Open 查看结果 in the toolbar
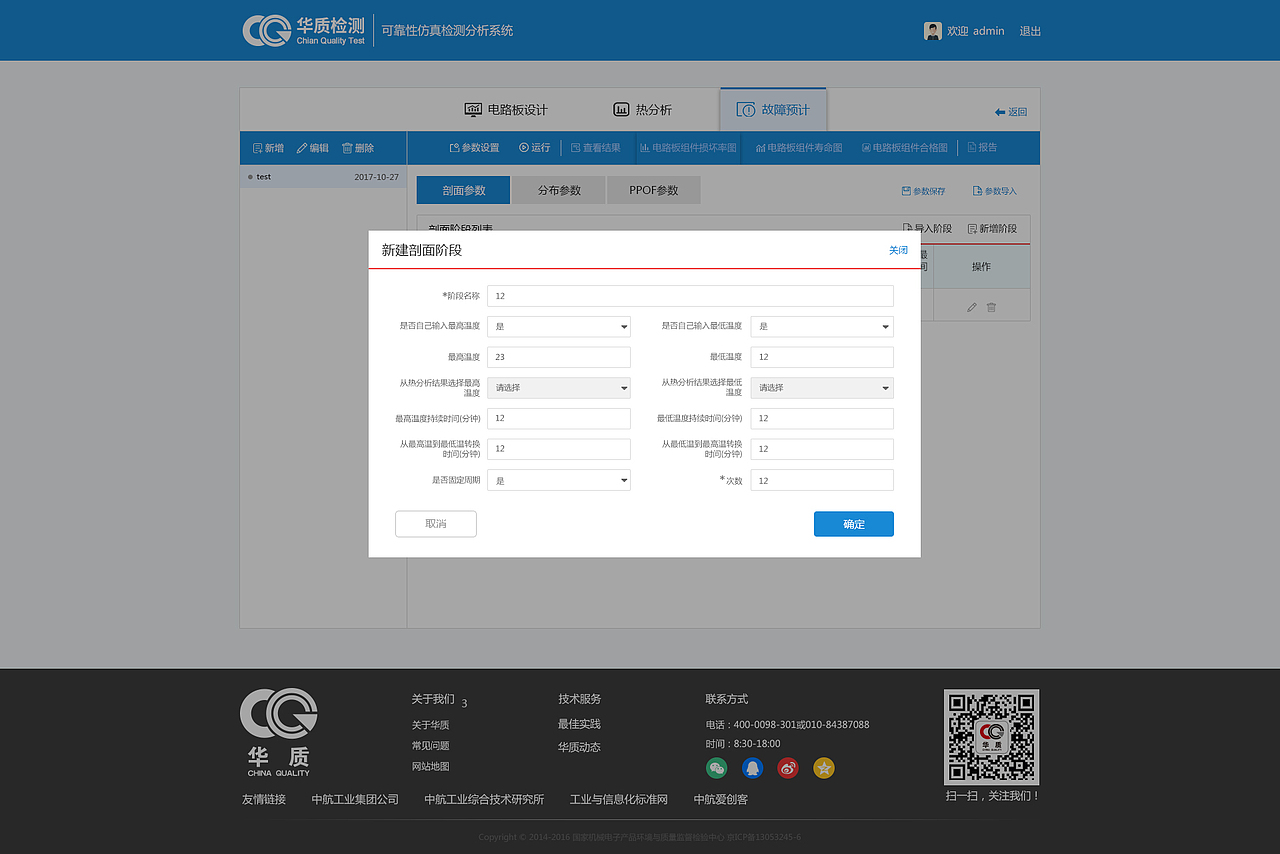The image size is (1280, 854). pos(595,148)
